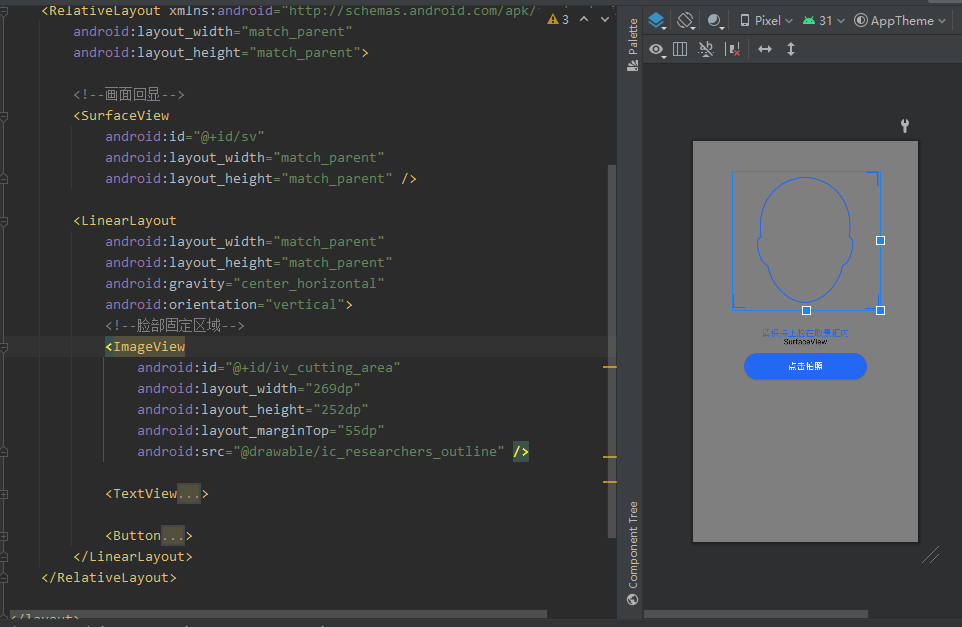Screen dimensions: 962x627
Task: Click the previous occurrence up arrow
Action: pos(583,18)
